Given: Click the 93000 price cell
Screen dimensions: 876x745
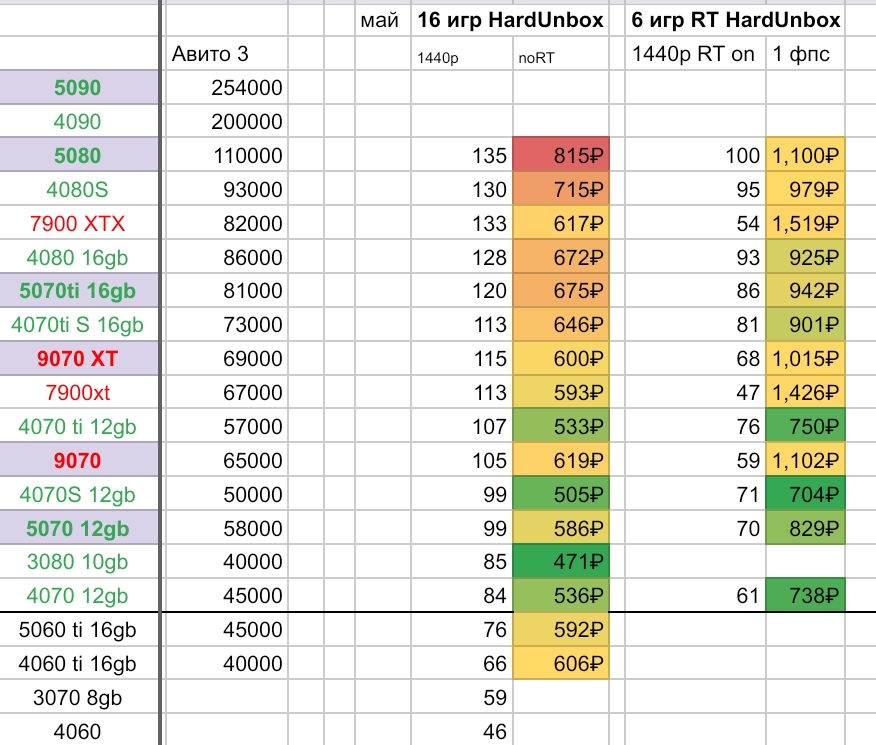Looking at the screenshot, I should tap(227, 189).
